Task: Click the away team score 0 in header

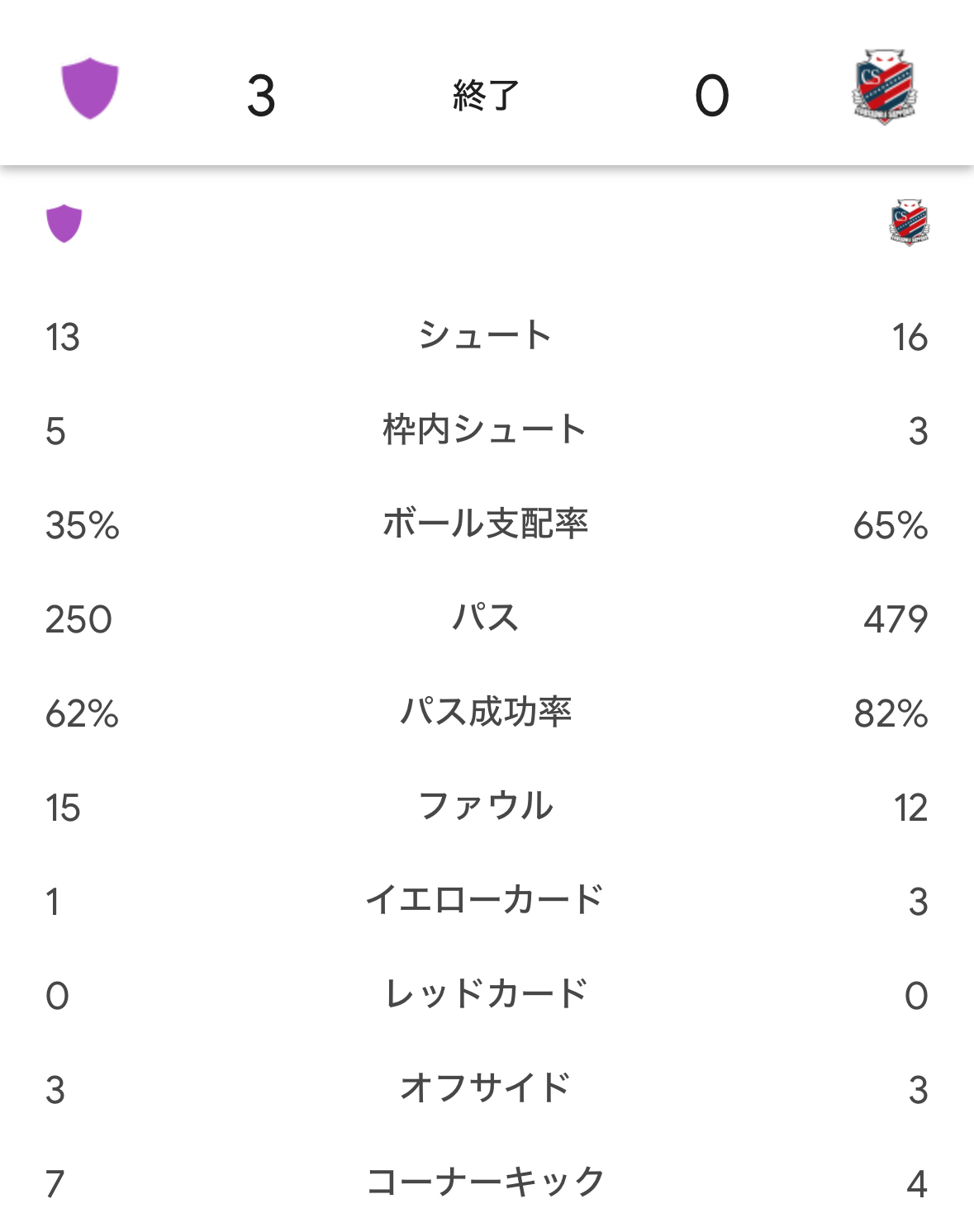Action: (712, 96)
